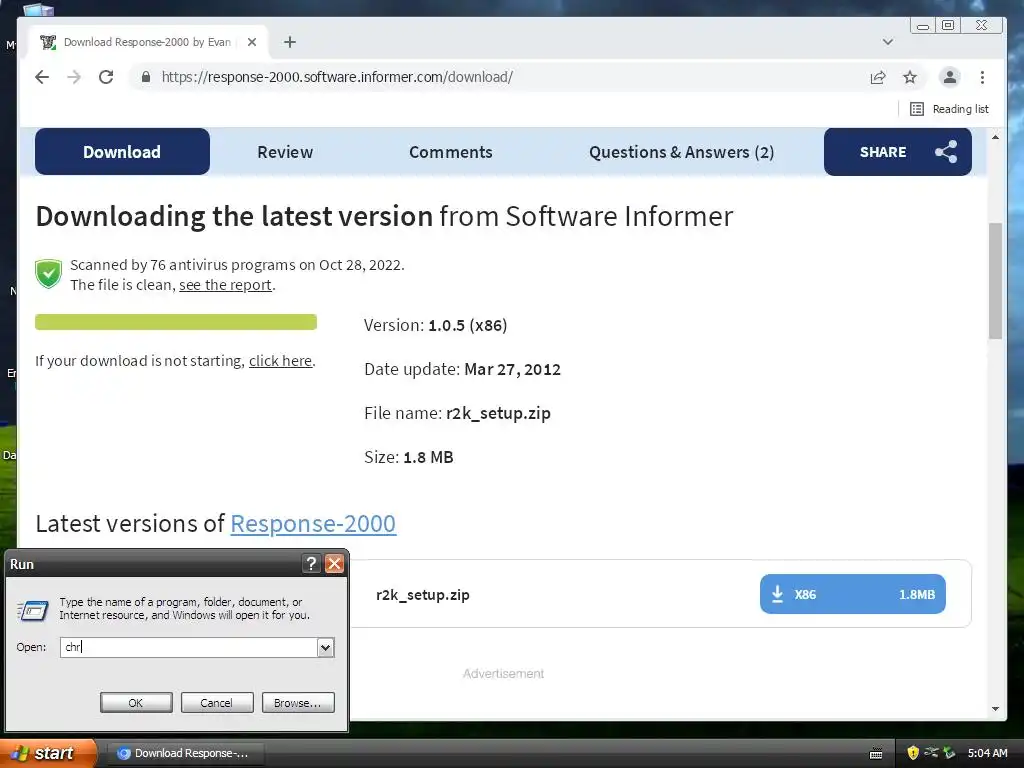This screenshot has width=1024, height=768.
Task: Click Cancel in the Run dialog
Action: [x=216, y=703]
